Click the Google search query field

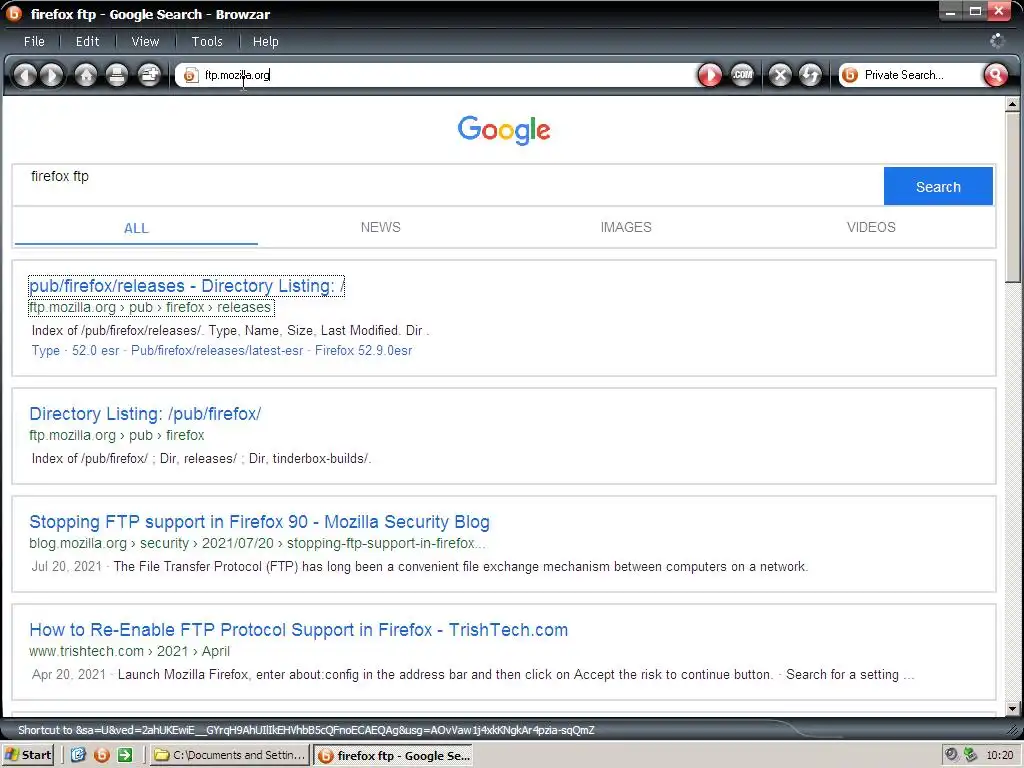click(448, 185)
